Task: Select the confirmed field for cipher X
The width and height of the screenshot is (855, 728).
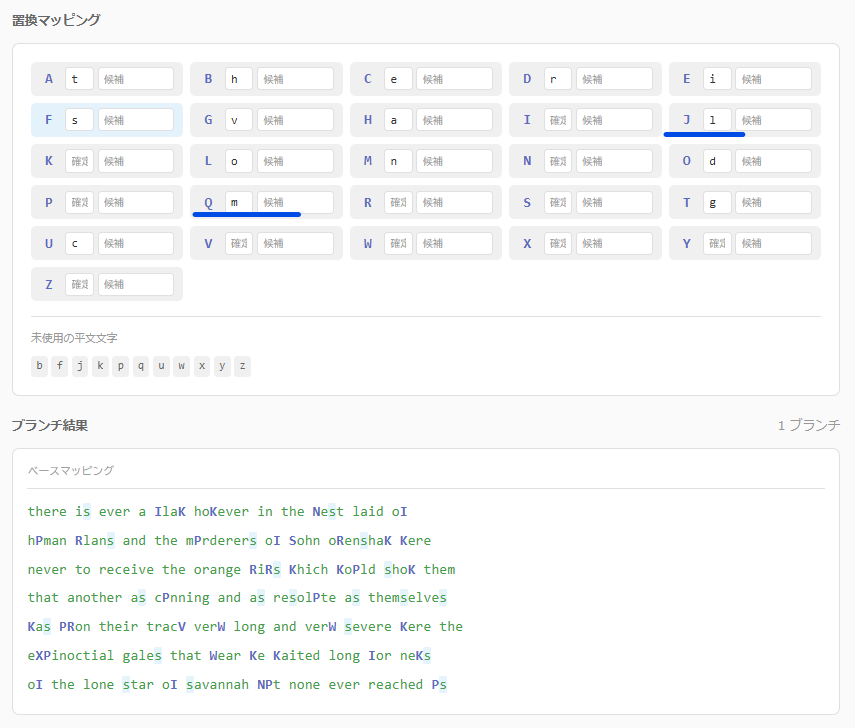Action: [558, 243]
